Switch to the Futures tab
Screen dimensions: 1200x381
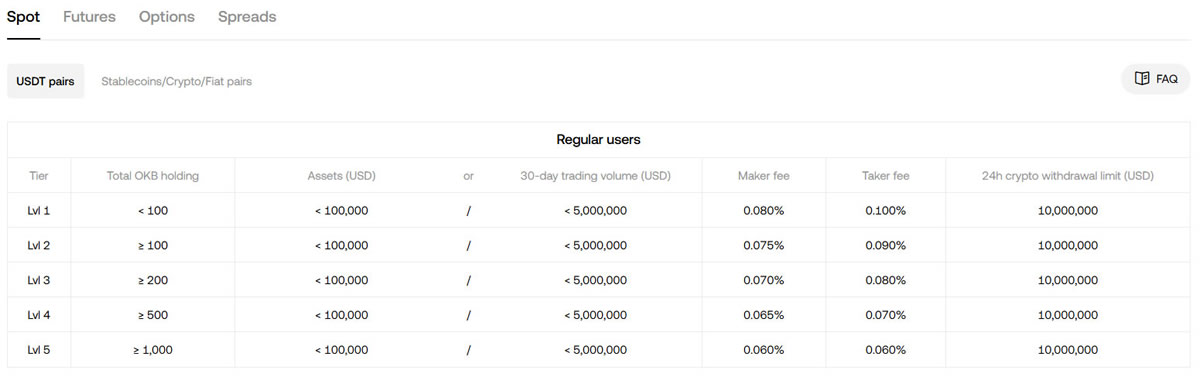pyautogui.click(x=89, y=17)
